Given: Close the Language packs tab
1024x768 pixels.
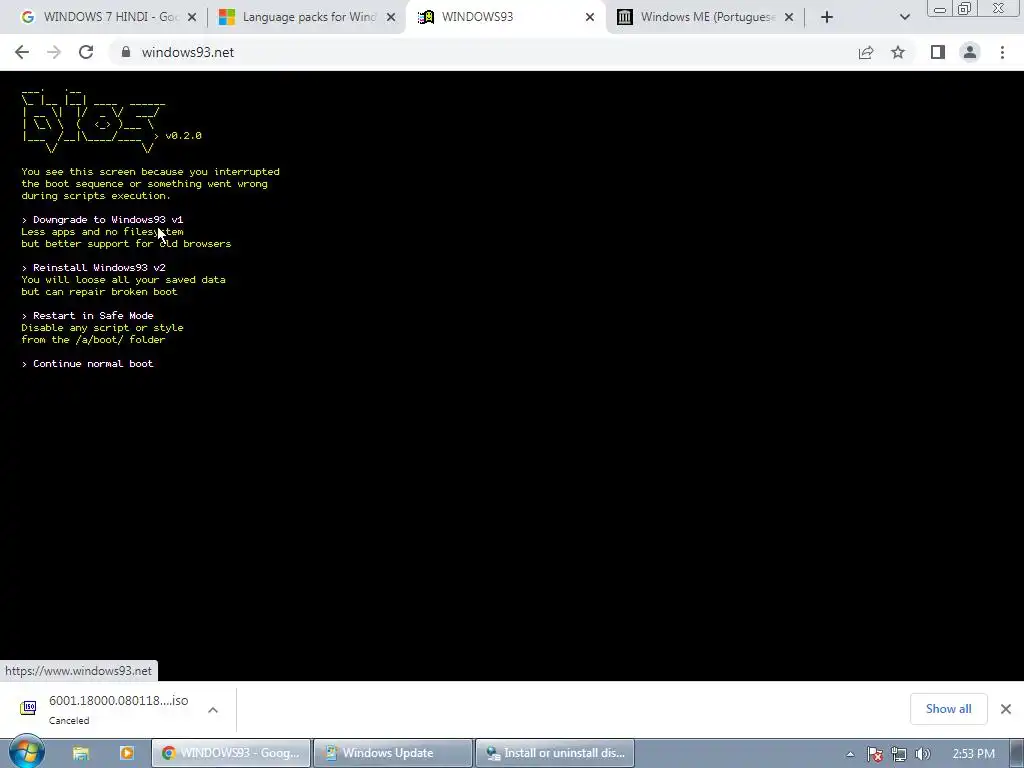Looking at the screenshot, I should 391,18.
